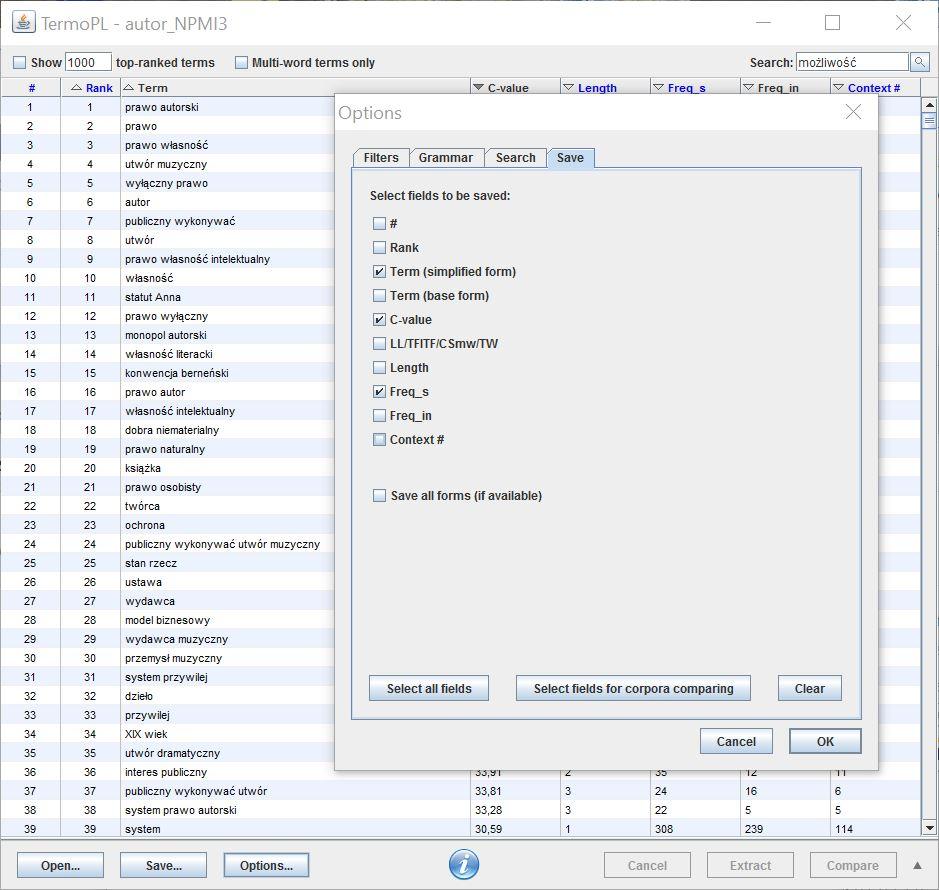Sort by Length column header

coord(605,87)
